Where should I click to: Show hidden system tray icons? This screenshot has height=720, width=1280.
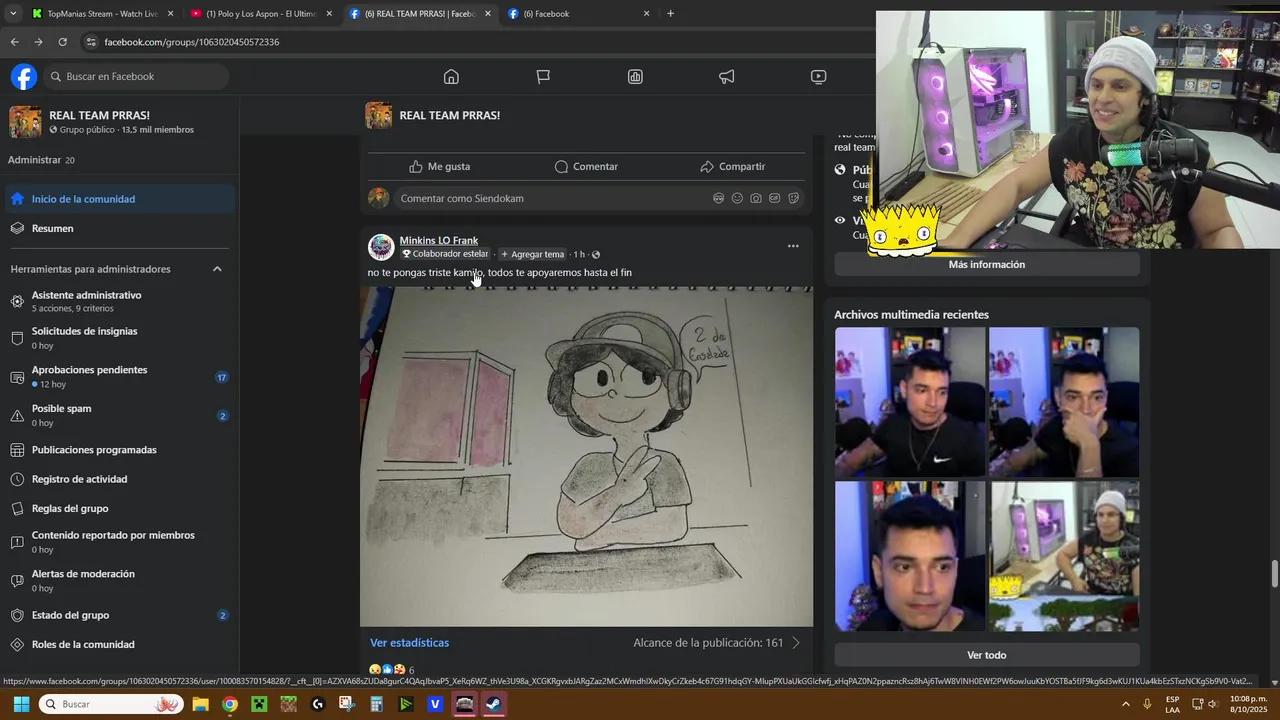pyautogui.click(x=1126, y=704)
